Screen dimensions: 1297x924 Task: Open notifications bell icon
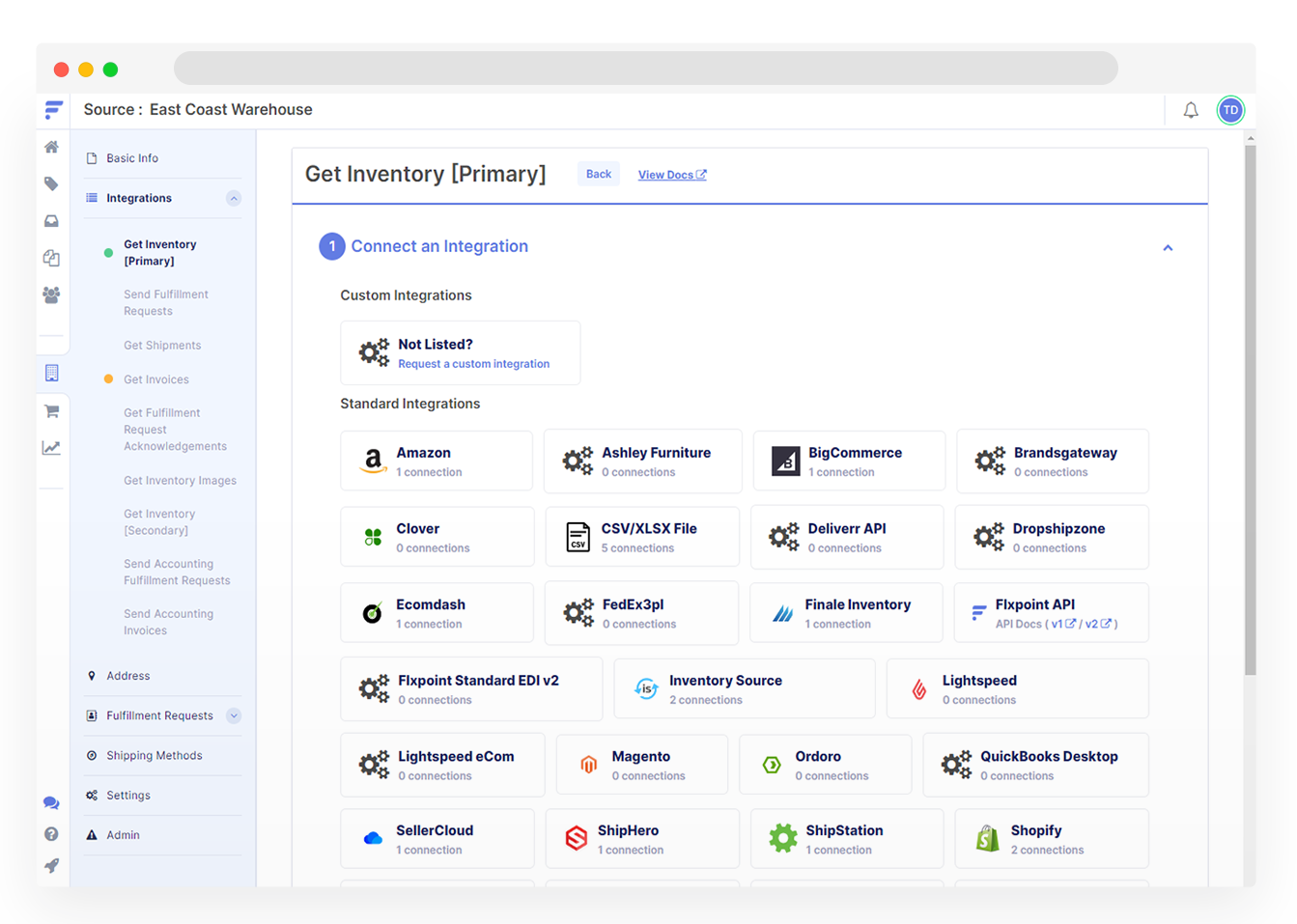click(x=1191, y=110)
